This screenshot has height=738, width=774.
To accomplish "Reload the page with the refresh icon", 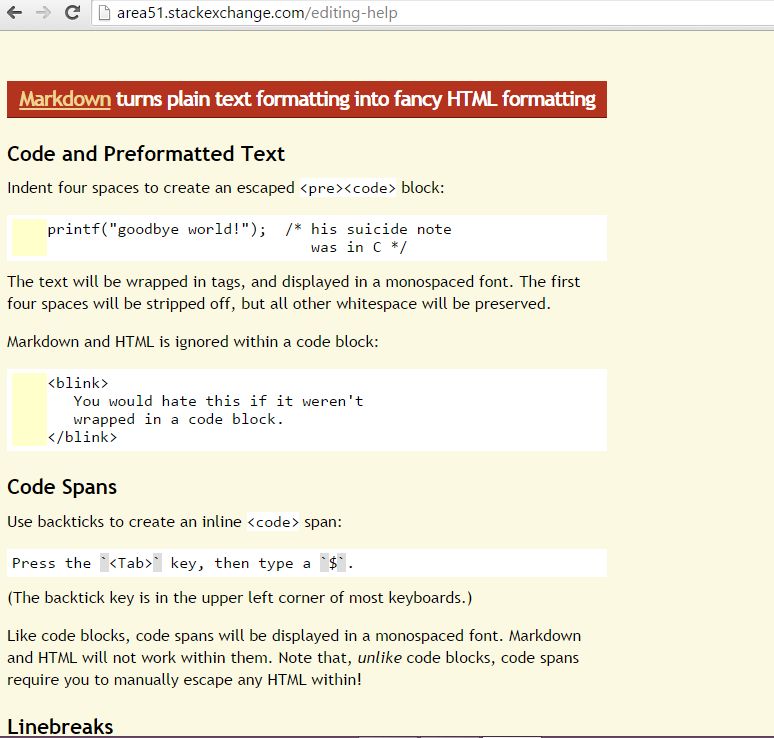I will coord(73,12).
